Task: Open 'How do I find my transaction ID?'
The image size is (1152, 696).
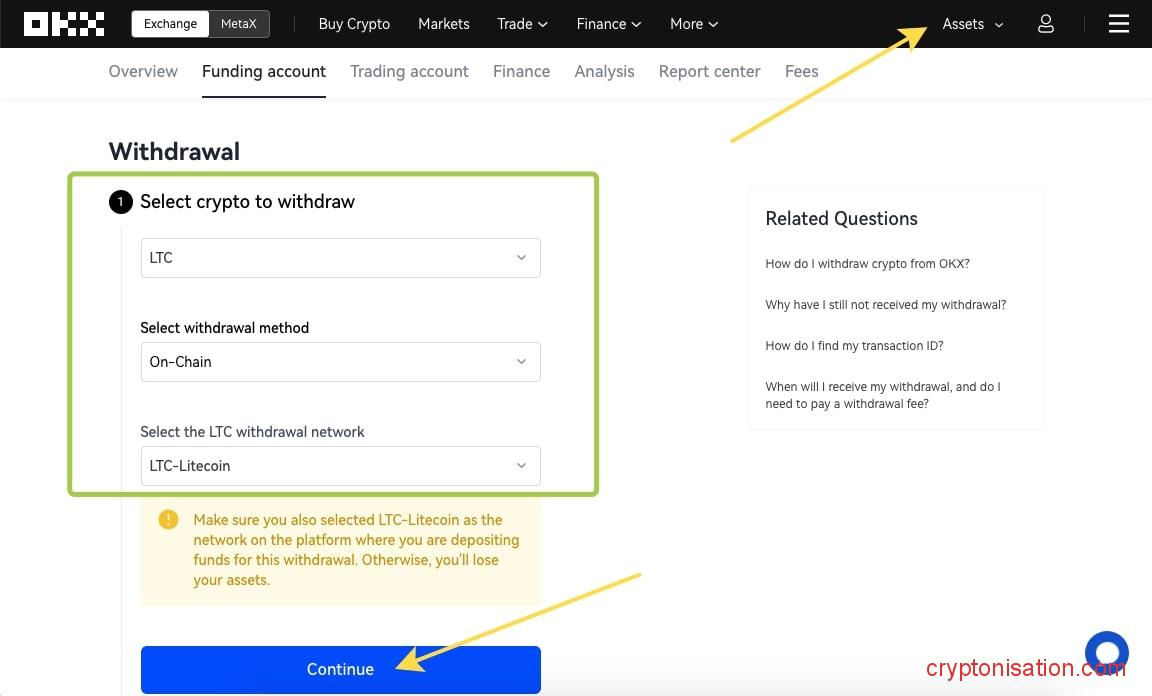Action: pos(854,346)
